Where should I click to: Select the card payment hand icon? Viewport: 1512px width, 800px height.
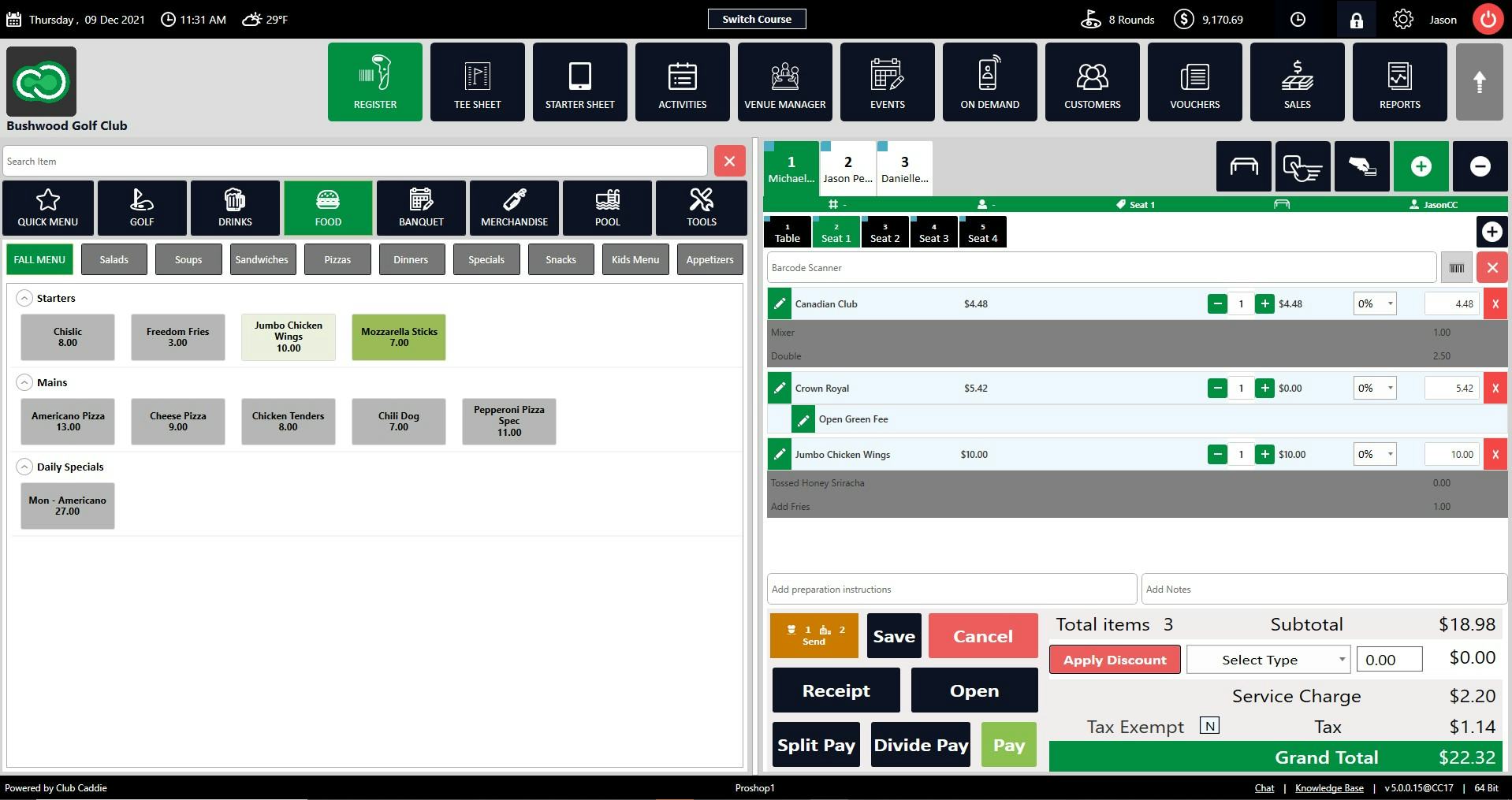tap(1361, 166)
